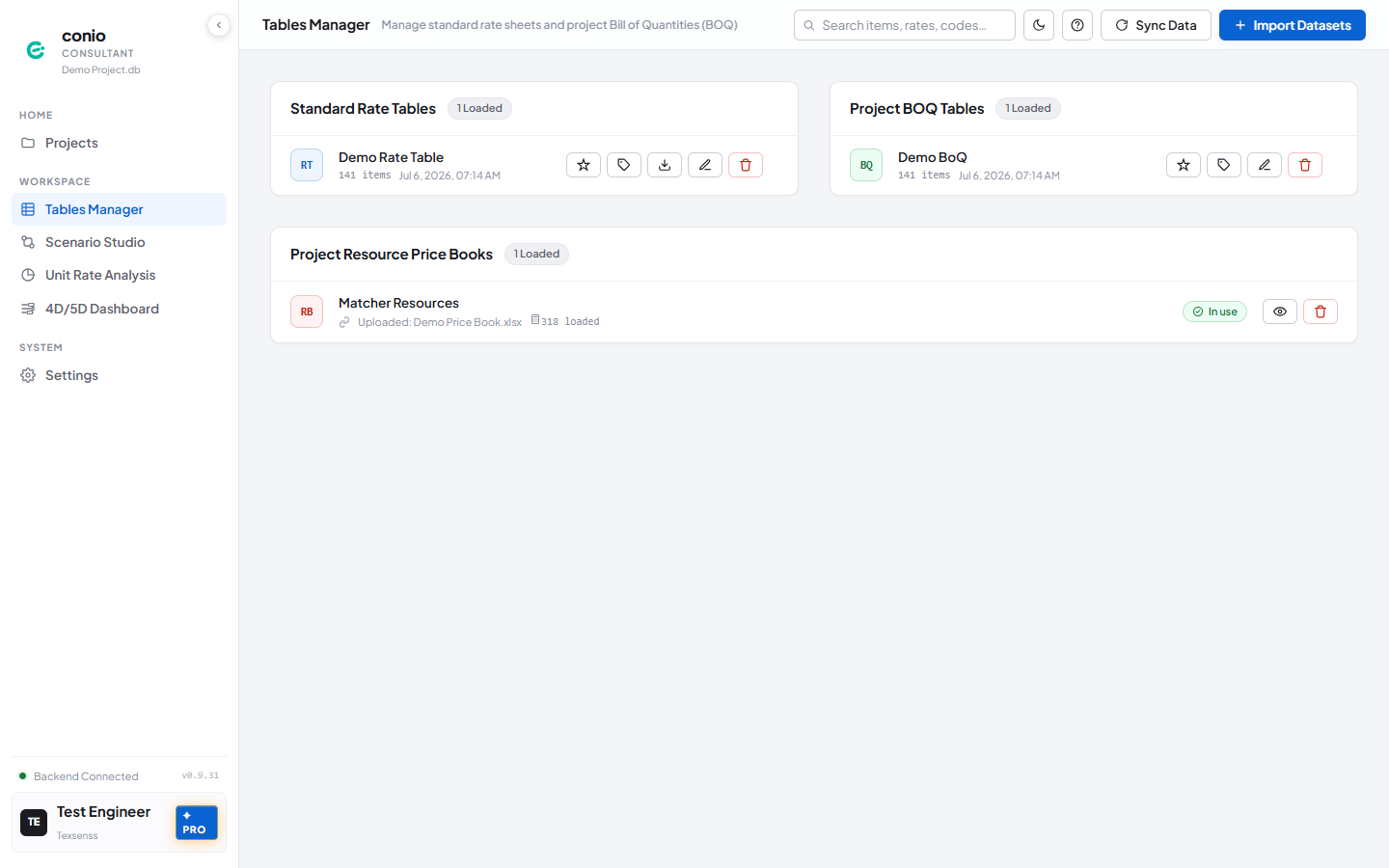Click the Standard Rate Tables heading
This screenshot has width=1389, height=868.
point(363,108)
